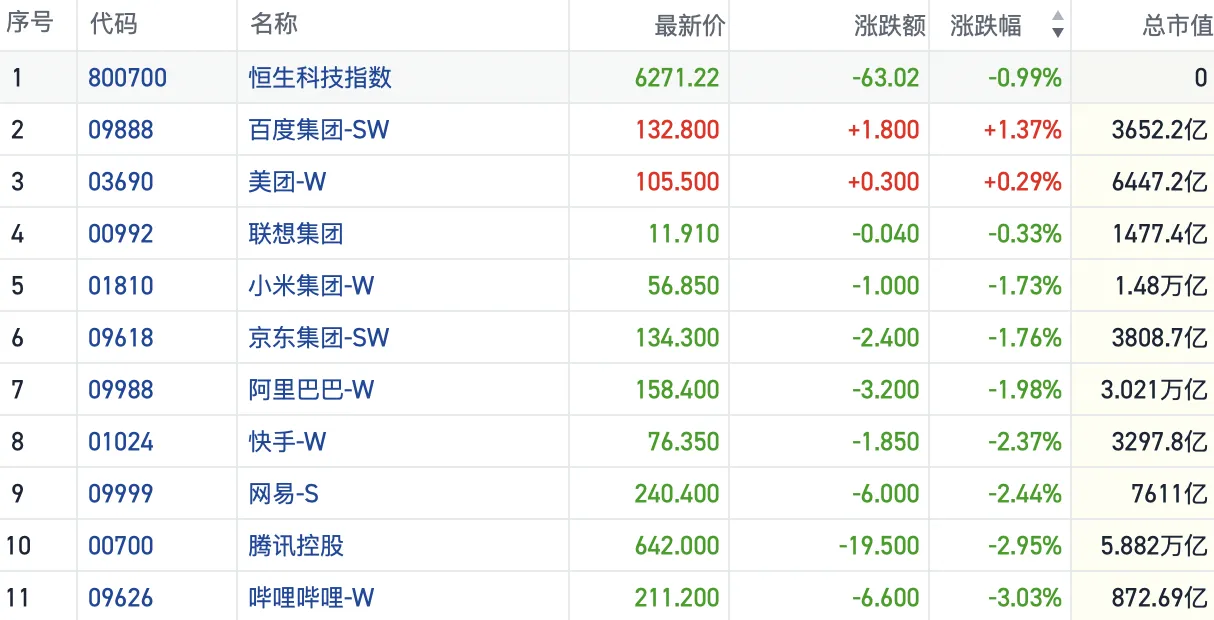
Task: Open 京东集团-SW stock page
Action: click(319, 338)
